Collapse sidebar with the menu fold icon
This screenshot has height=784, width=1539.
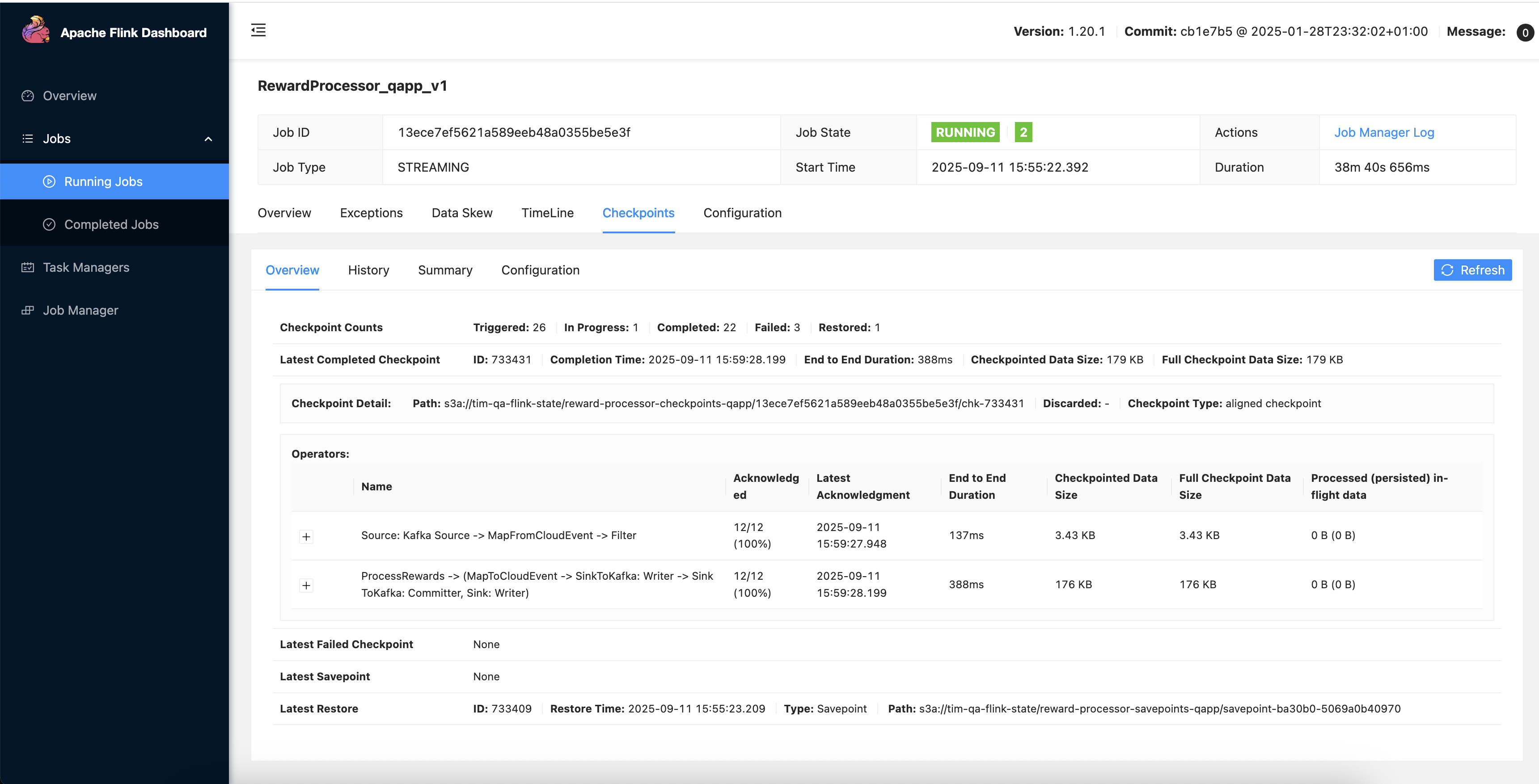[x=258, y=30]
